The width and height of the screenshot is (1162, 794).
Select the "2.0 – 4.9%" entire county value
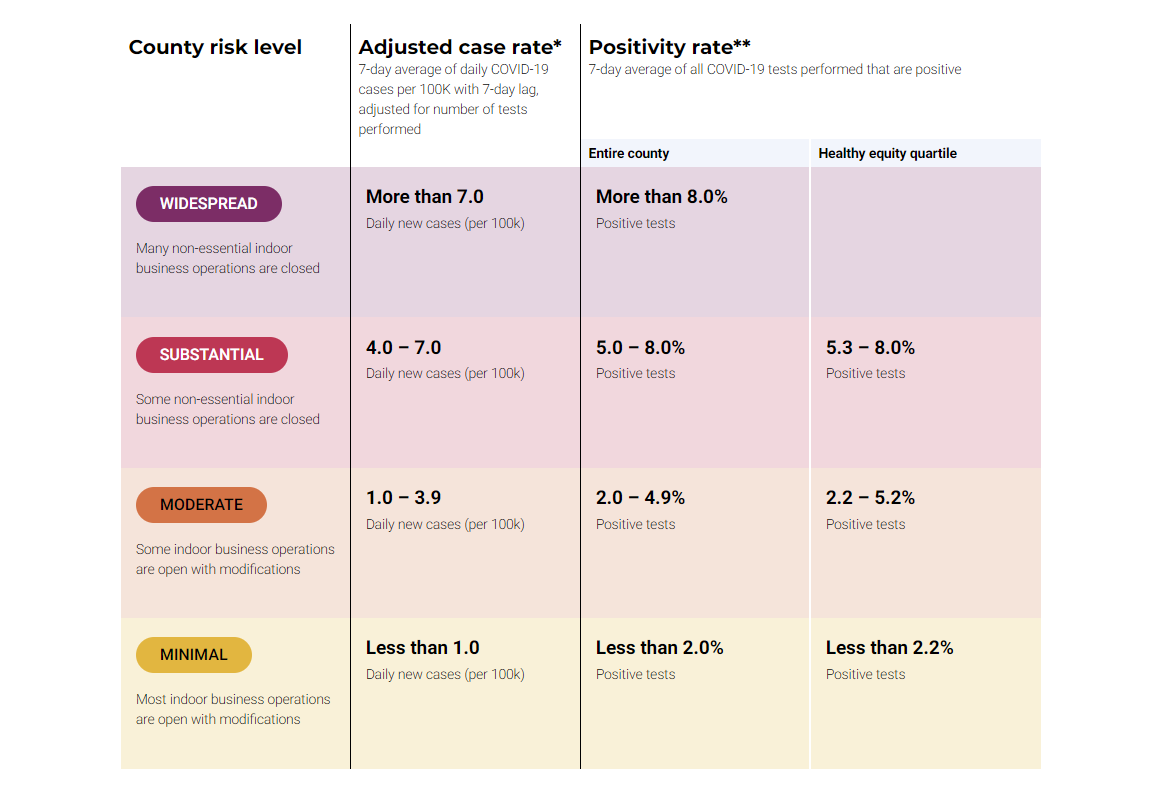640,498
